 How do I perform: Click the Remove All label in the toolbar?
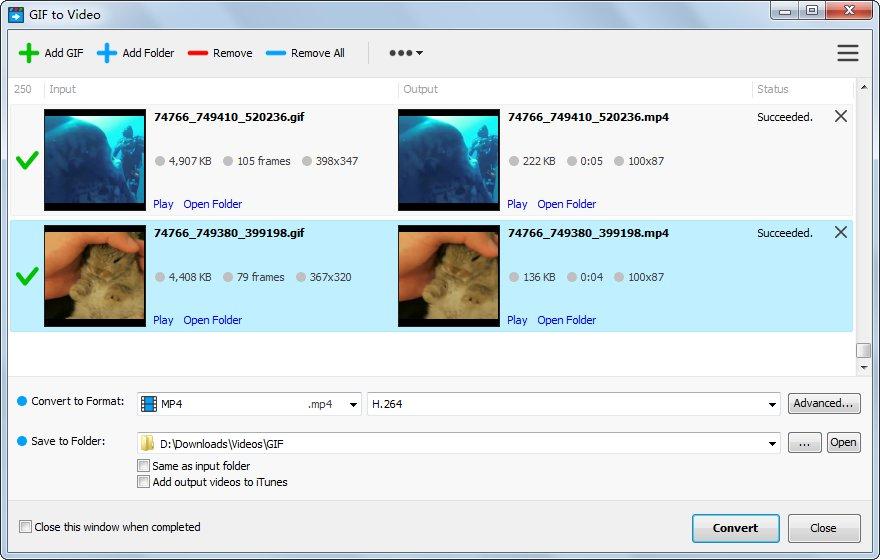click(318, 53)
